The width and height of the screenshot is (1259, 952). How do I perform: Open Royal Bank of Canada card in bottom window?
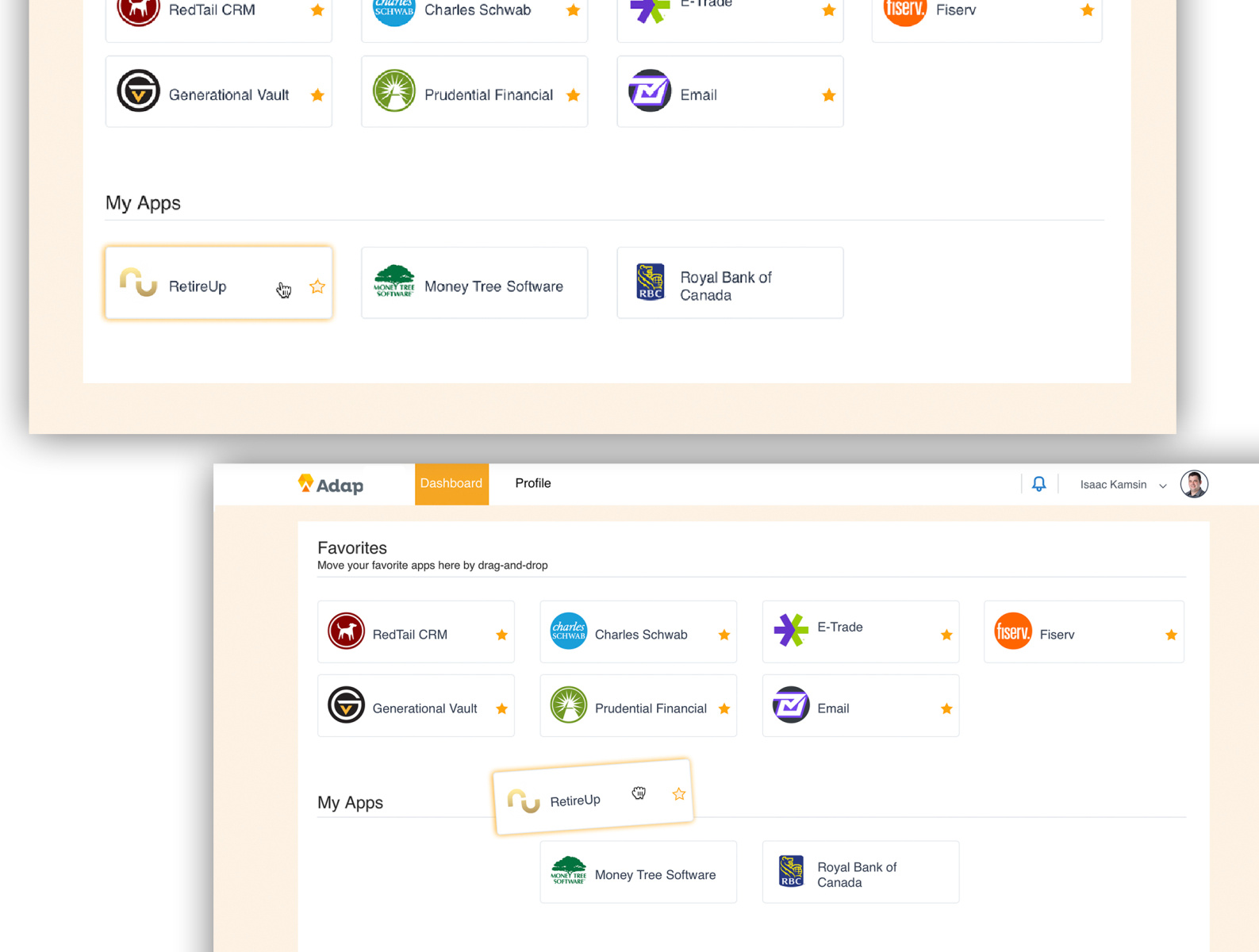pos(861,872)
